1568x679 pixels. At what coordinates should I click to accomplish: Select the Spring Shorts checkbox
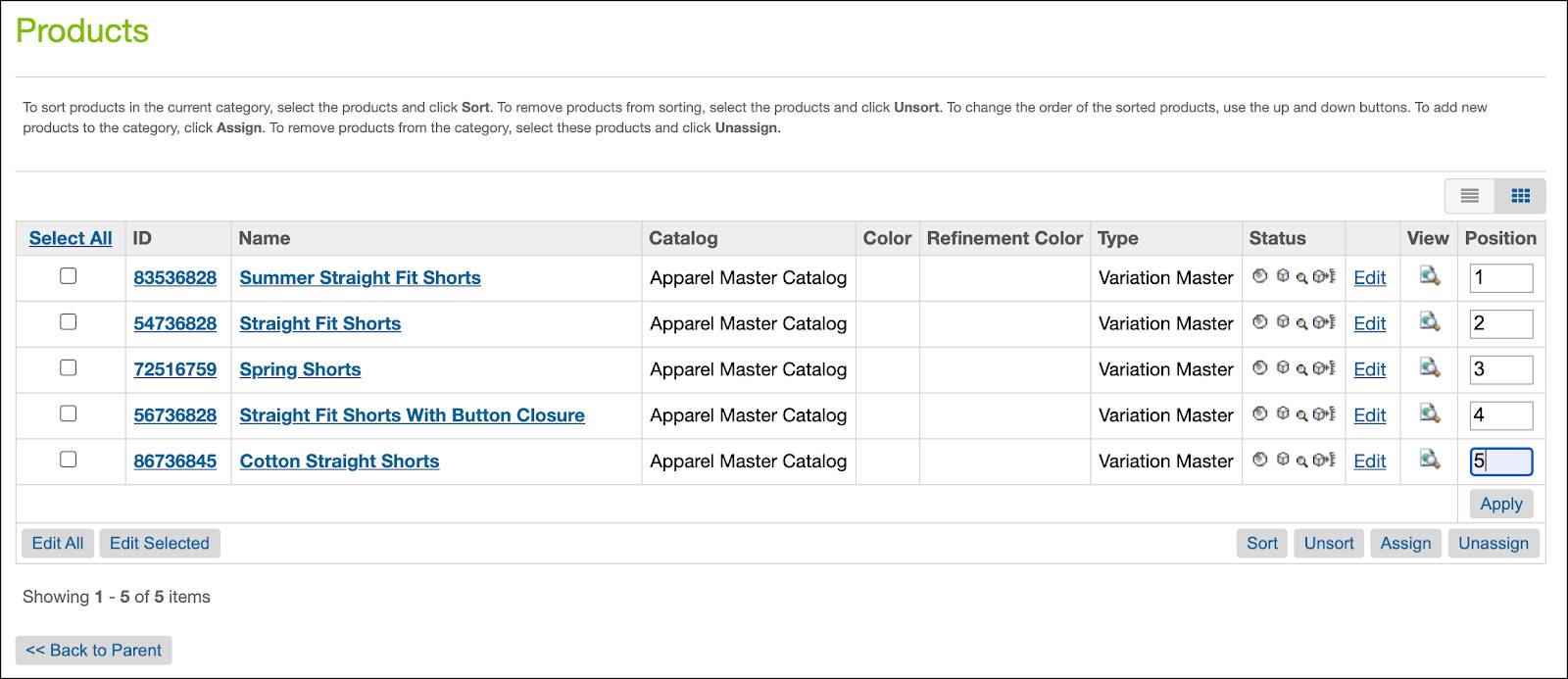click(x=68, y=367)
